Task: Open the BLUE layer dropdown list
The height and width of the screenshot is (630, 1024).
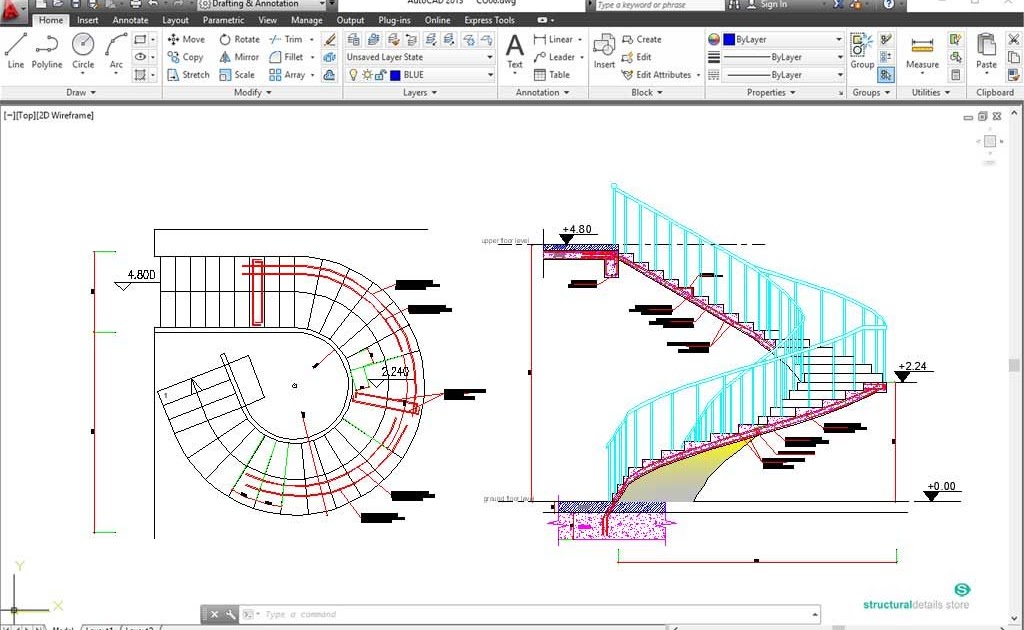Action: pyautogui.click(x=419, y=74)
